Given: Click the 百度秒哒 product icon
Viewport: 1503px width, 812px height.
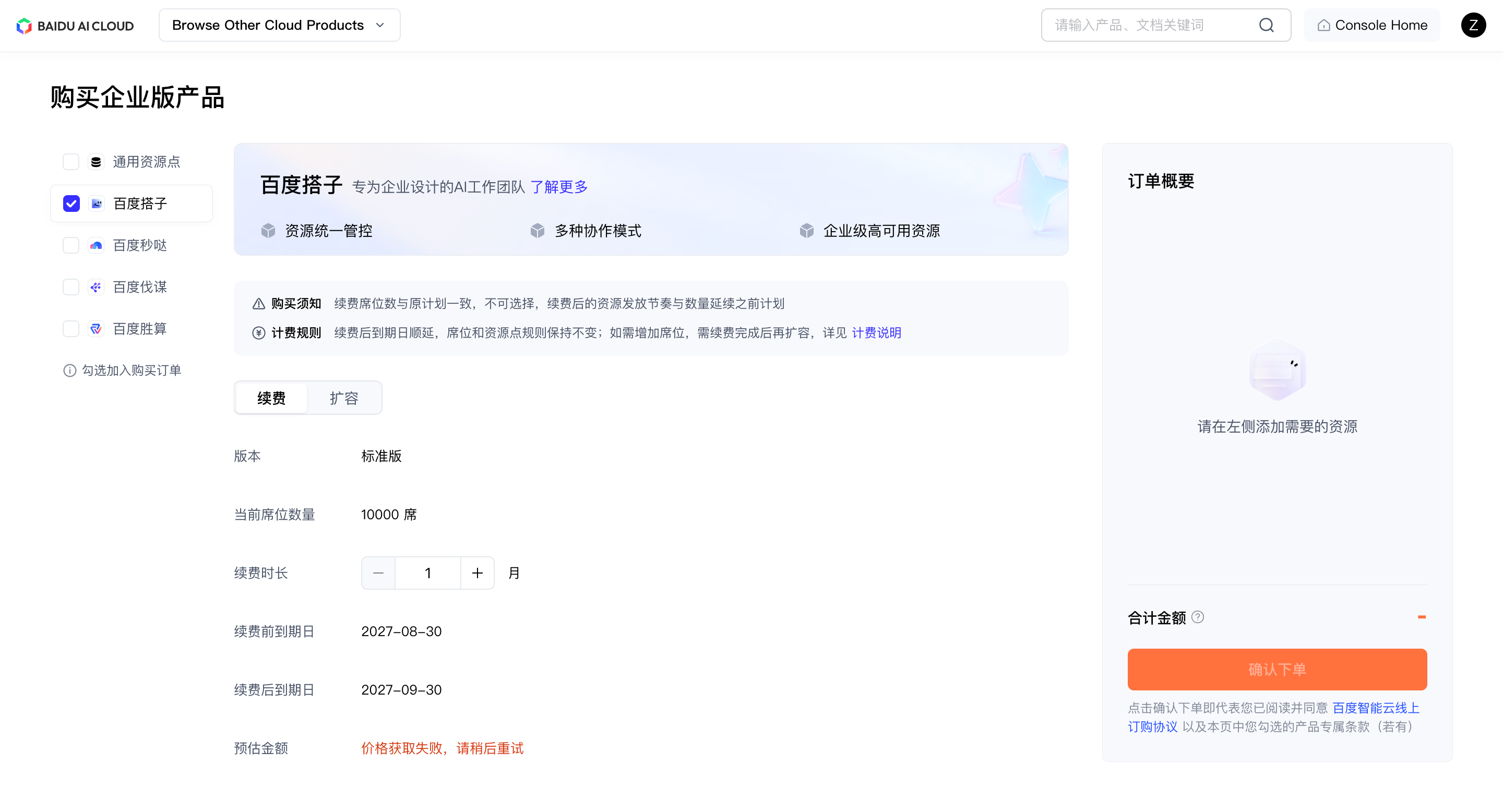Looking at the screenshot, I should pos(96,246).
